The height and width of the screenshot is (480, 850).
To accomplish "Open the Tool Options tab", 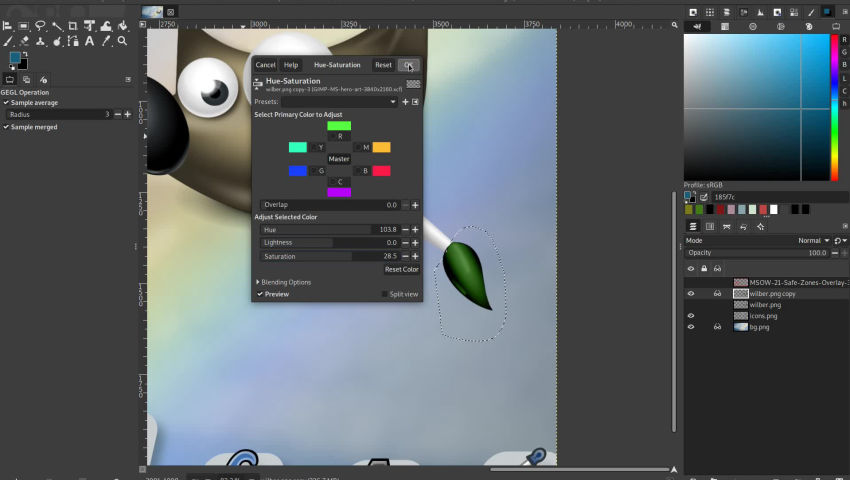I will pos(10,80).
